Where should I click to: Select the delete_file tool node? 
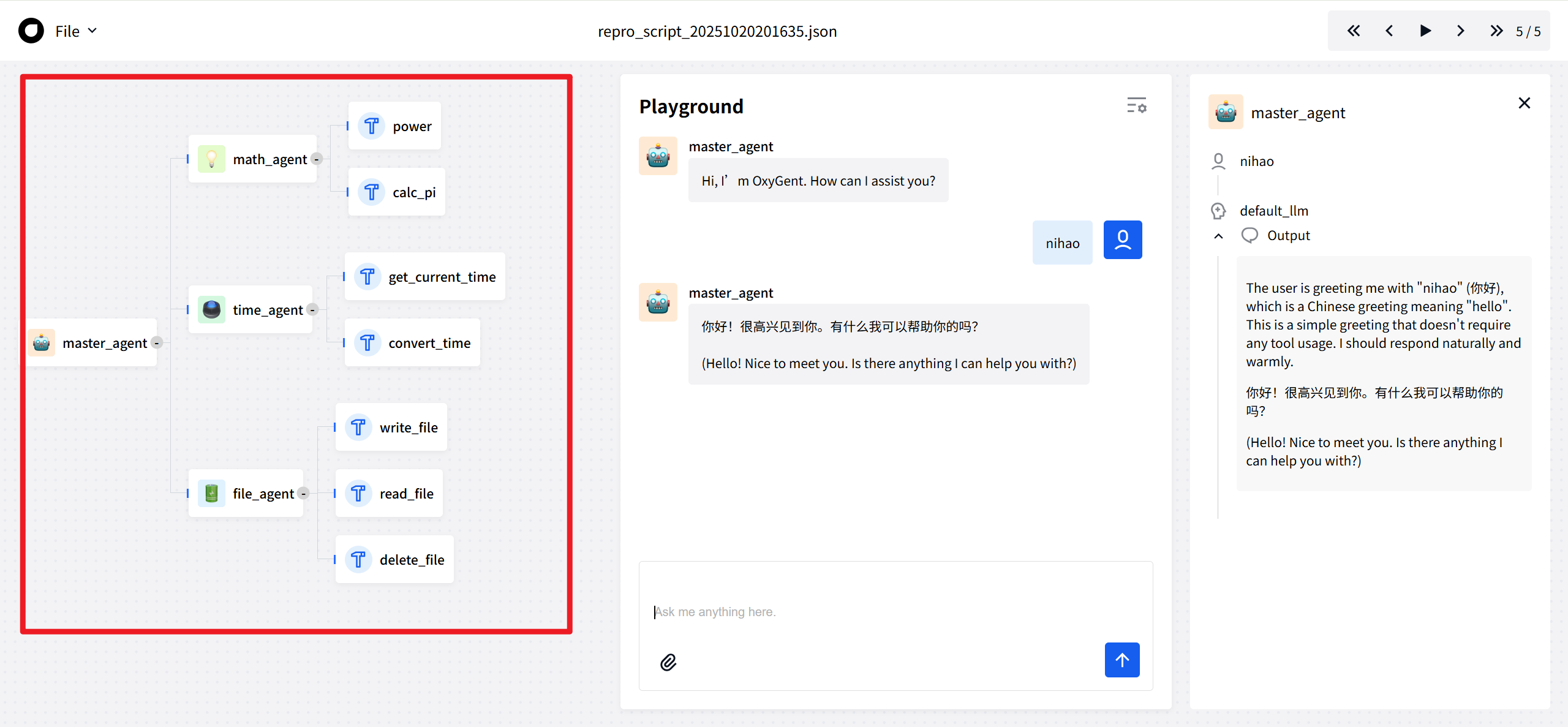(394, 559)
